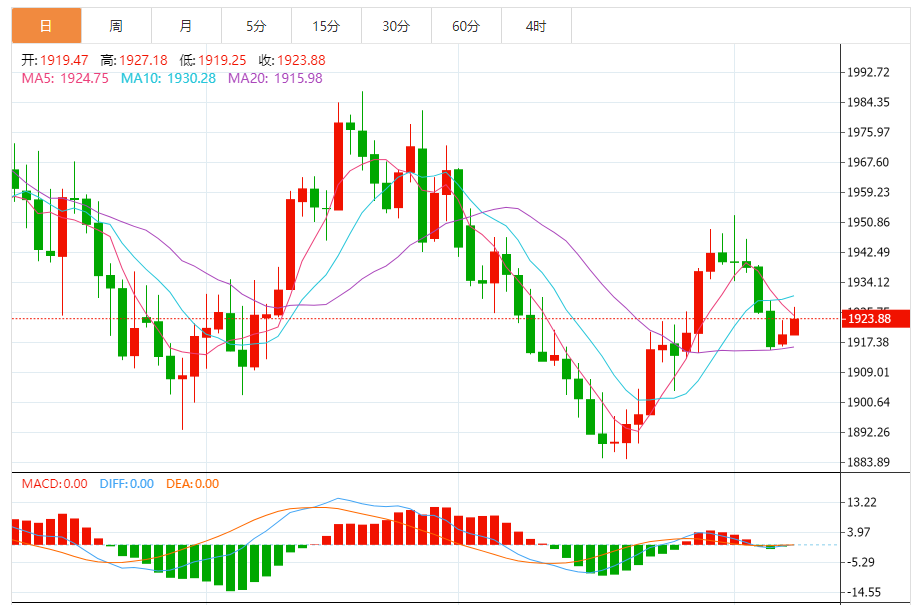Switch to the 周 weekly tab
Image resolution: width=919 pixels, height=605 pixels.
(x=116, y=26)
